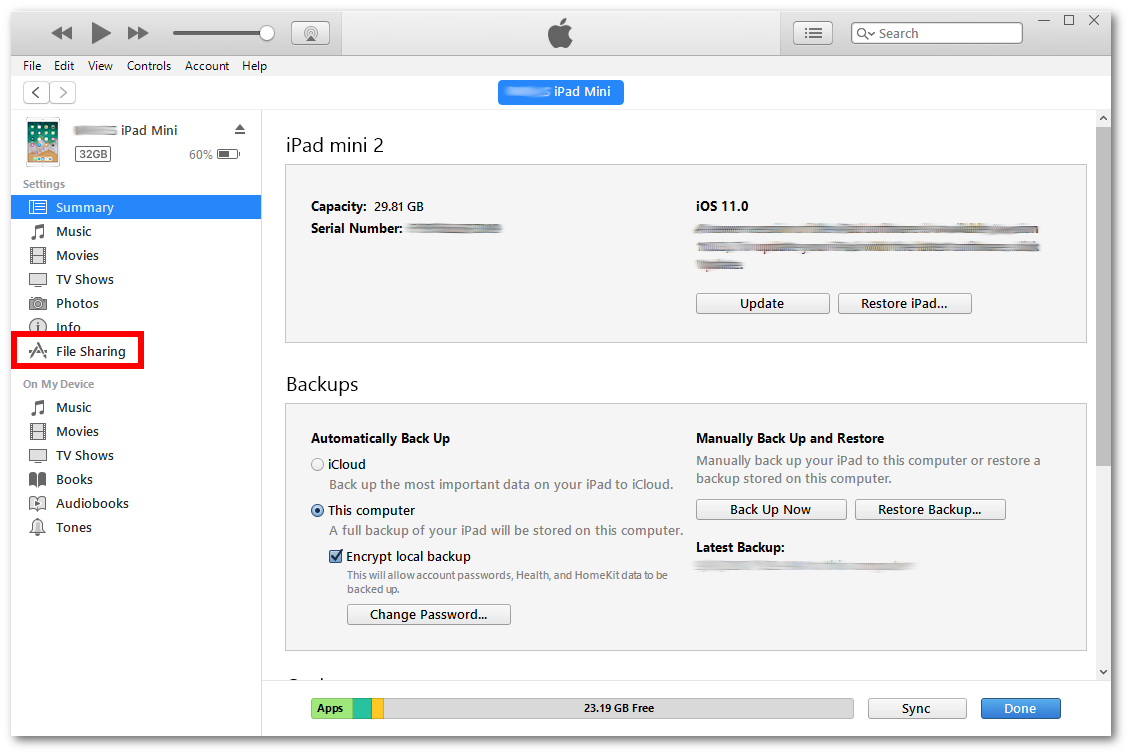
Task: Open the search filter dropdown
Action: 865,32
